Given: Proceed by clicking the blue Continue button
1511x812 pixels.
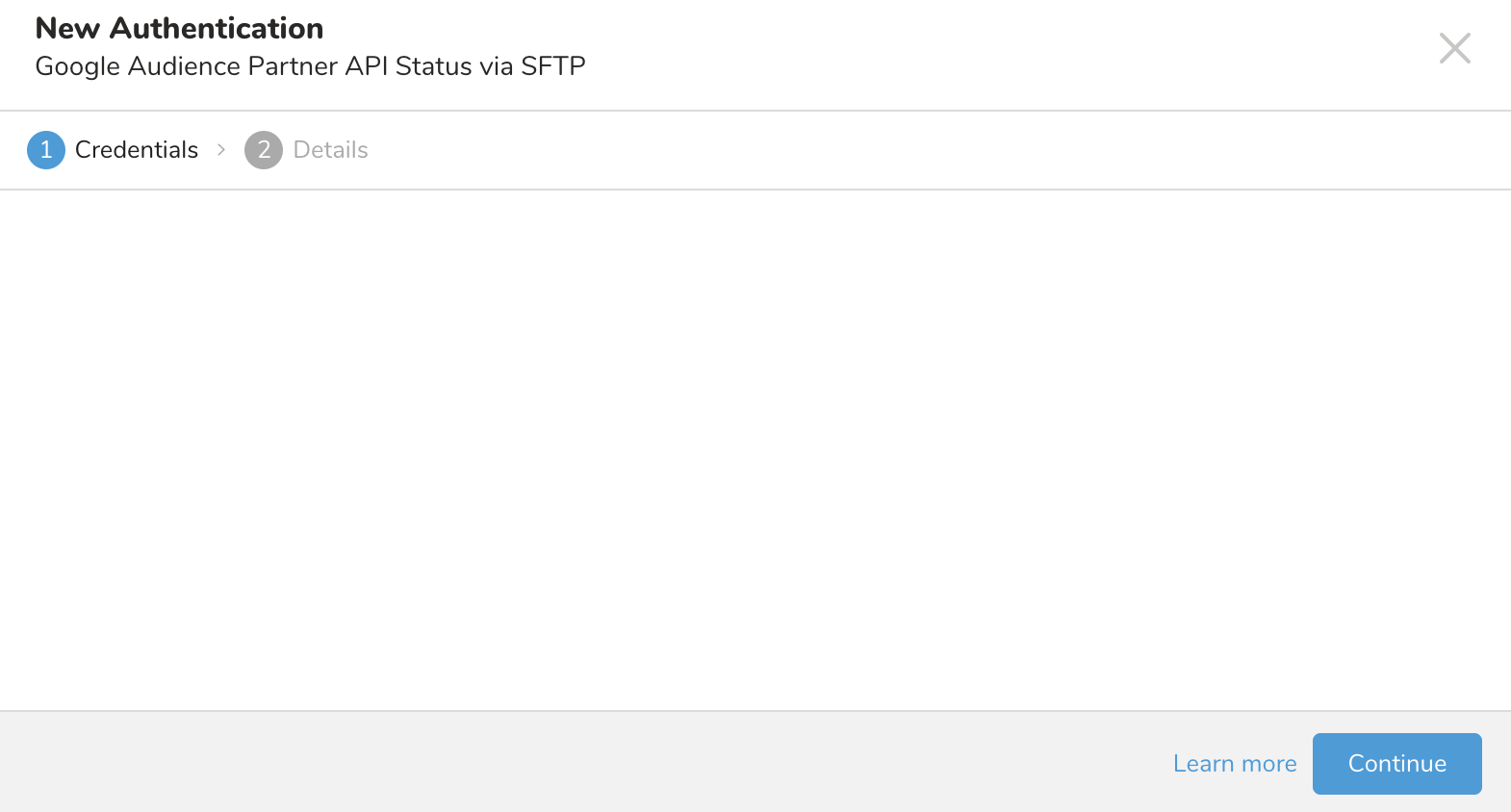Looking at the screenshot, I should point(1396,764).
